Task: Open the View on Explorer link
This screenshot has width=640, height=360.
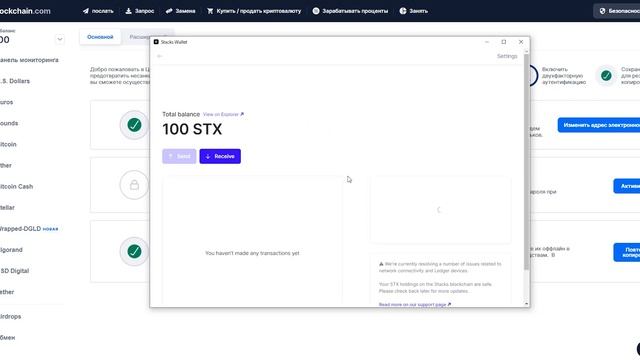Action: pyautogui.click(x=223, y=114)
